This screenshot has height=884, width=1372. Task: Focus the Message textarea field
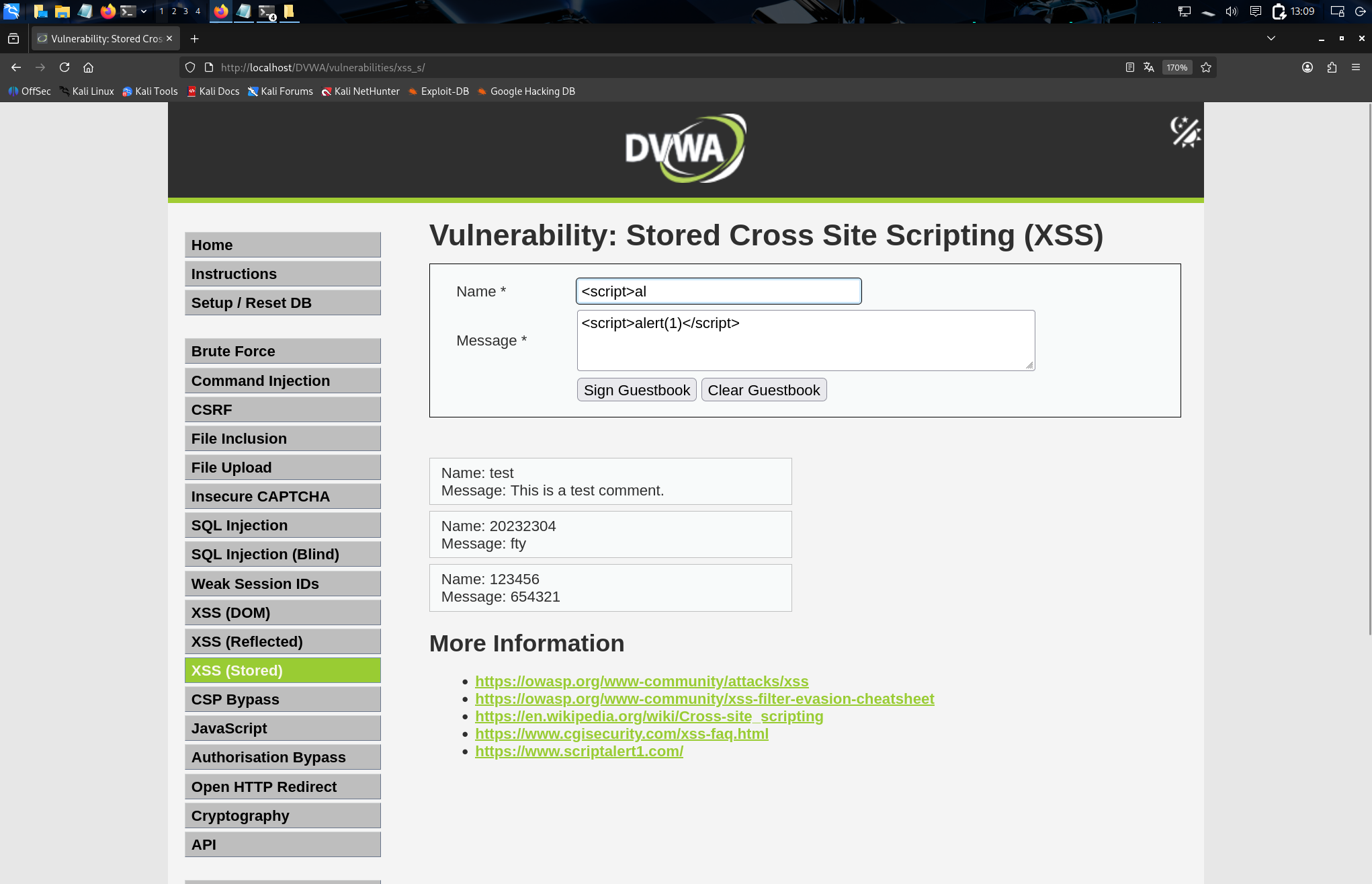(805, 340)
